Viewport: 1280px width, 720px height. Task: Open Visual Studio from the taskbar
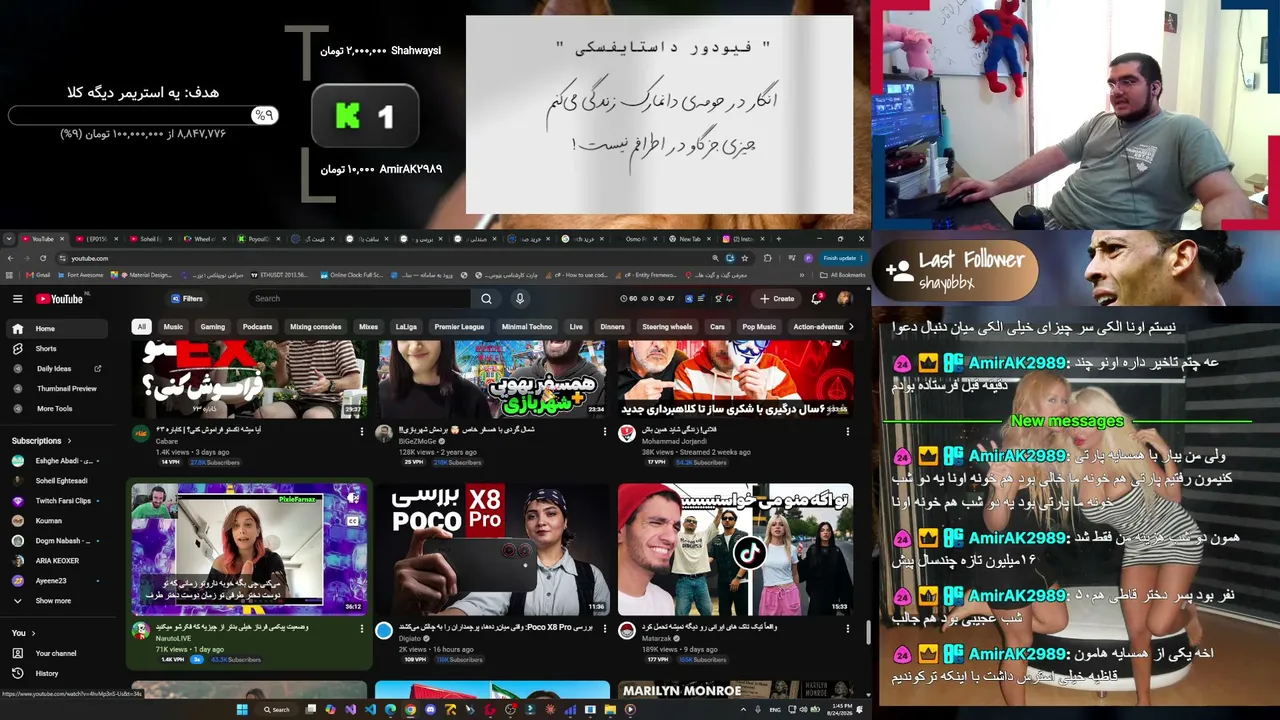[350, 710]
